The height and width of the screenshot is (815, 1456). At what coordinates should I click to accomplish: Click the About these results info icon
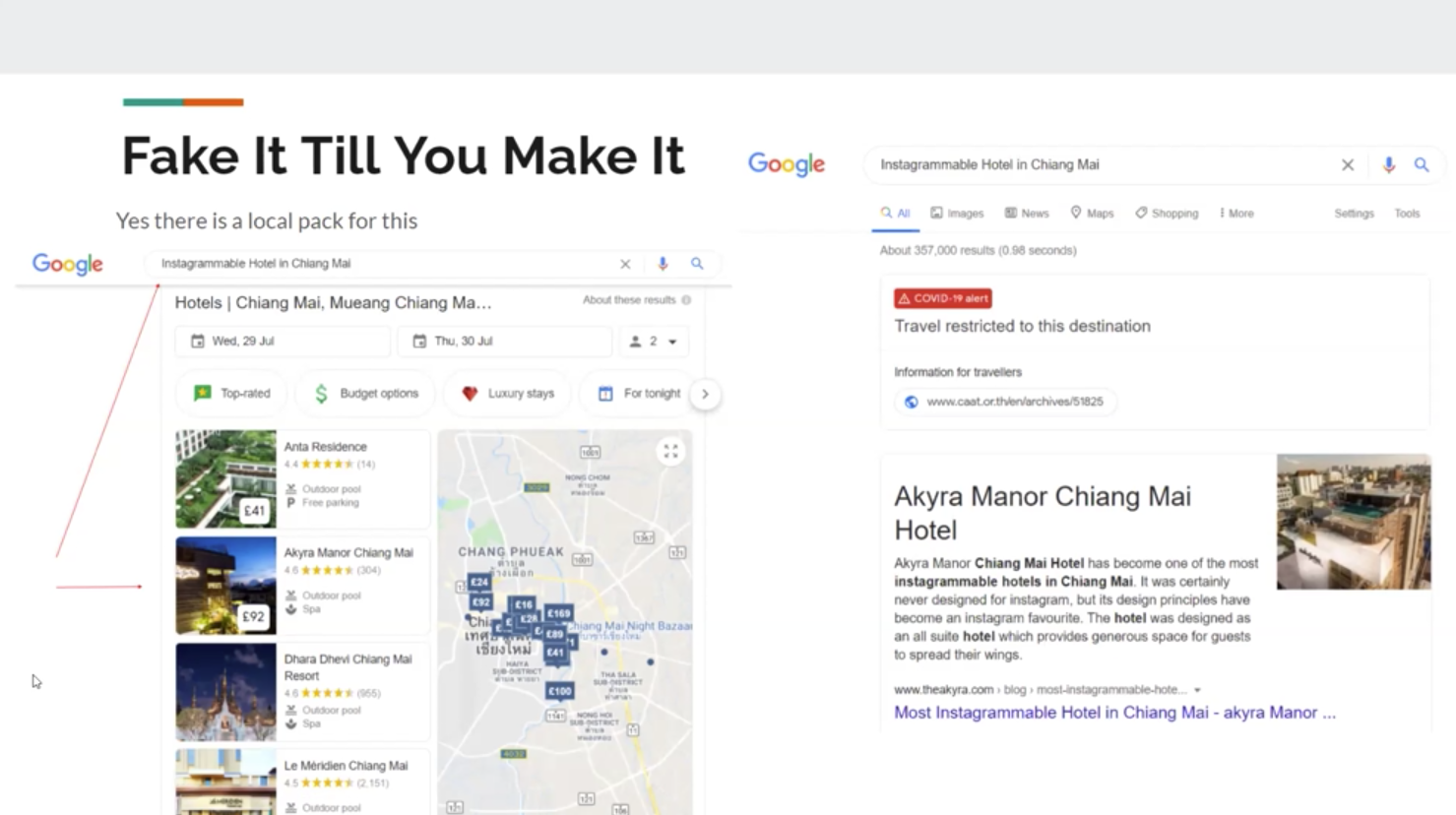pyautogui.click(x=686, y=300)
